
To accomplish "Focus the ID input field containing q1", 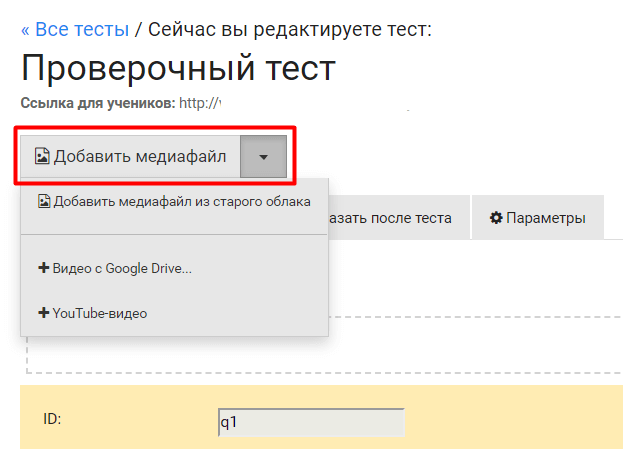I will click(x=311, y=422).
